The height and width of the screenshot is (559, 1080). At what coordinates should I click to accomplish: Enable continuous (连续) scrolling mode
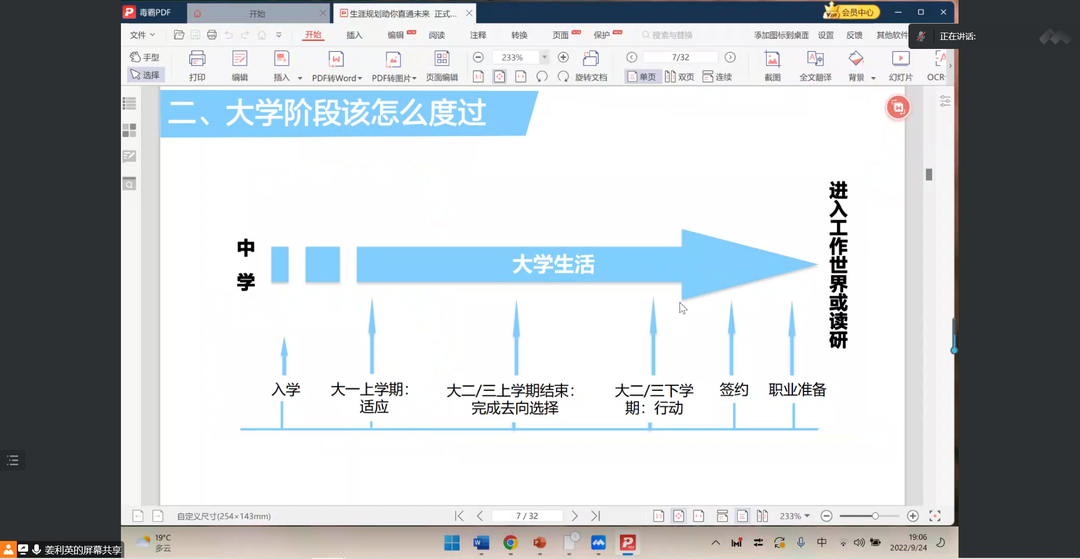717,77
